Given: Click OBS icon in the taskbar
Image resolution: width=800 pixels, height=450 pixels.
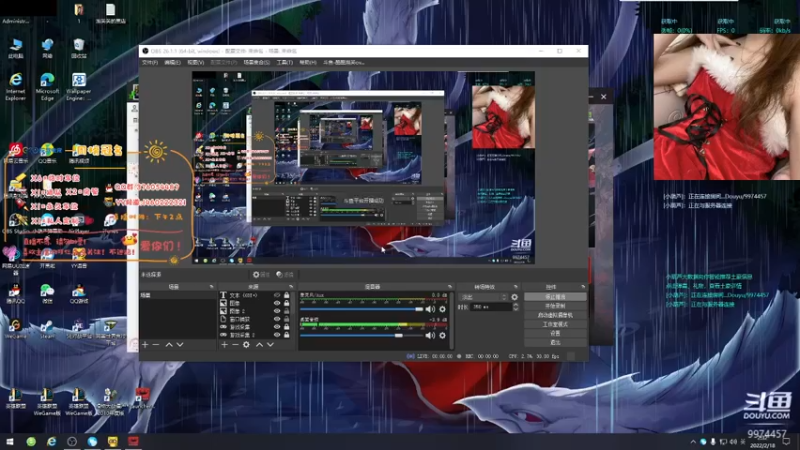Looking at the screenshot, I should point(72,442).
